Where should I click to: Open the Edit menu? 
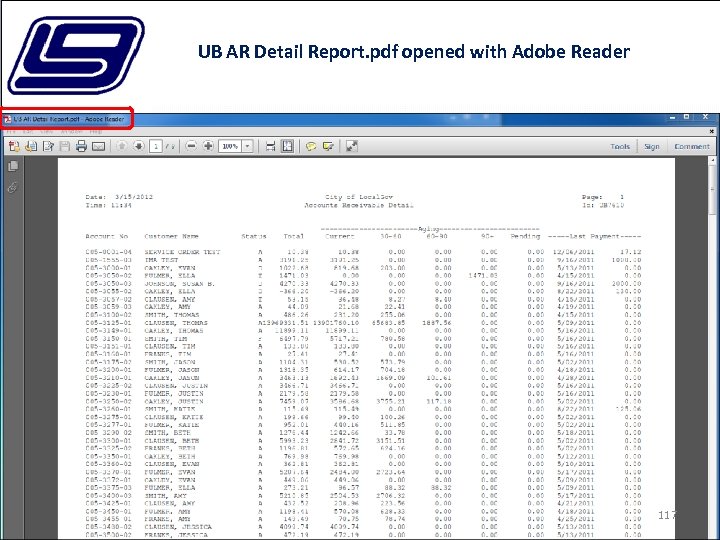(x=28, y=132)
